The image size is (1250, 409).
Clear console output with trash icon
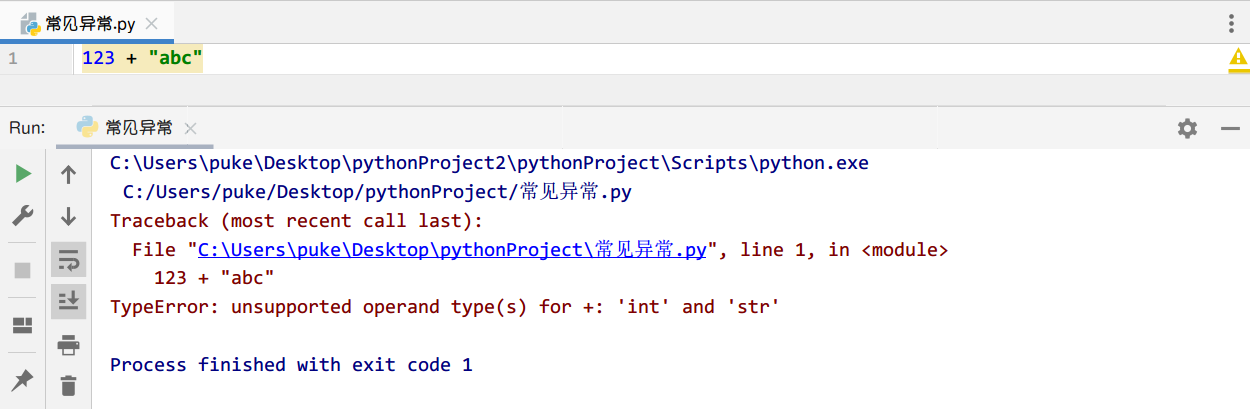68,384
